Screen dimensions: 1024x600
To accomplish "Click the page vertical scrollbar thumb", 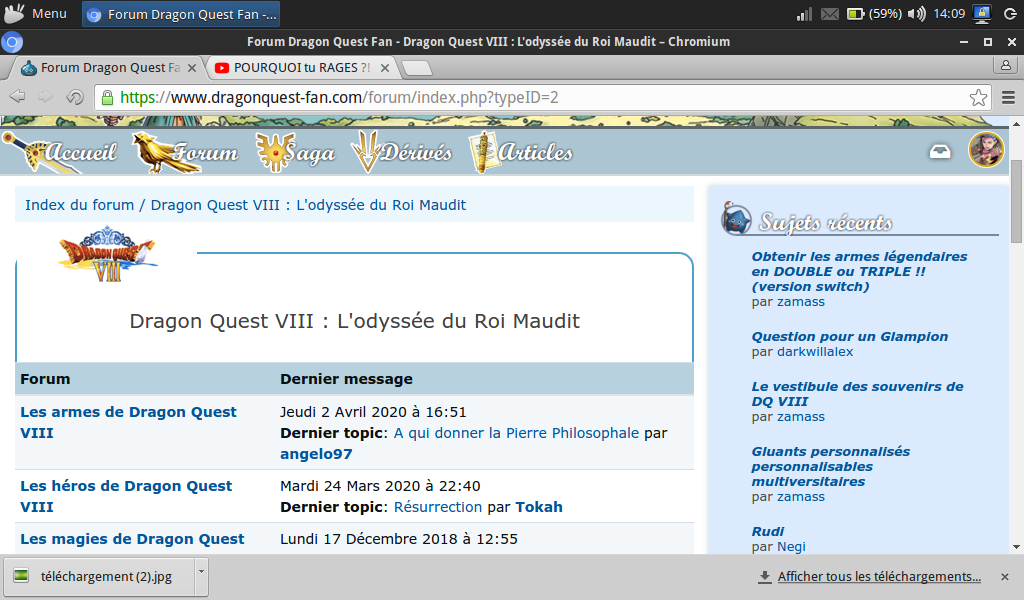I will coord(1016,200).
